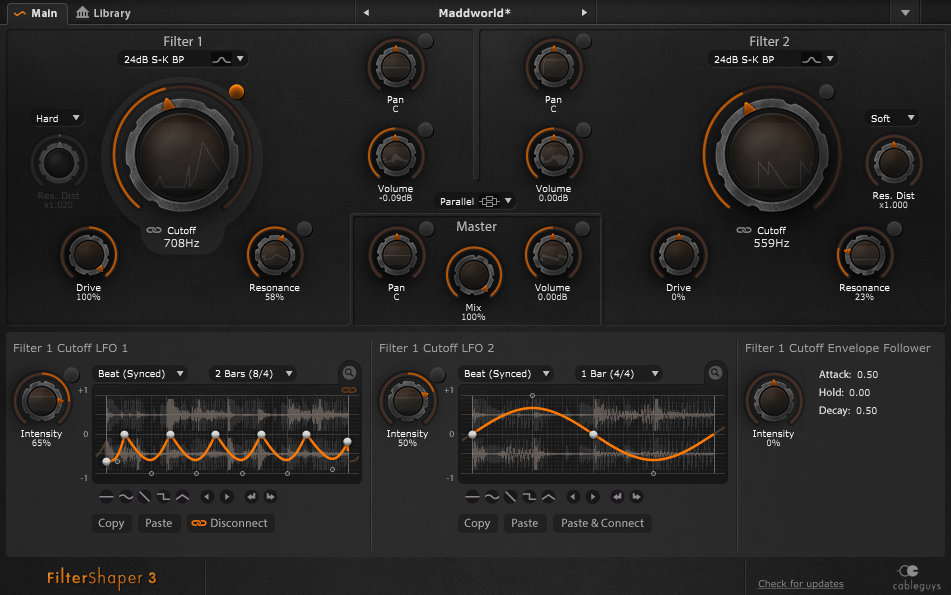This screenshot has height=595, width=951.
Task: Toggle LFO 2 Intensity modulation button
Action: [437, 374]
